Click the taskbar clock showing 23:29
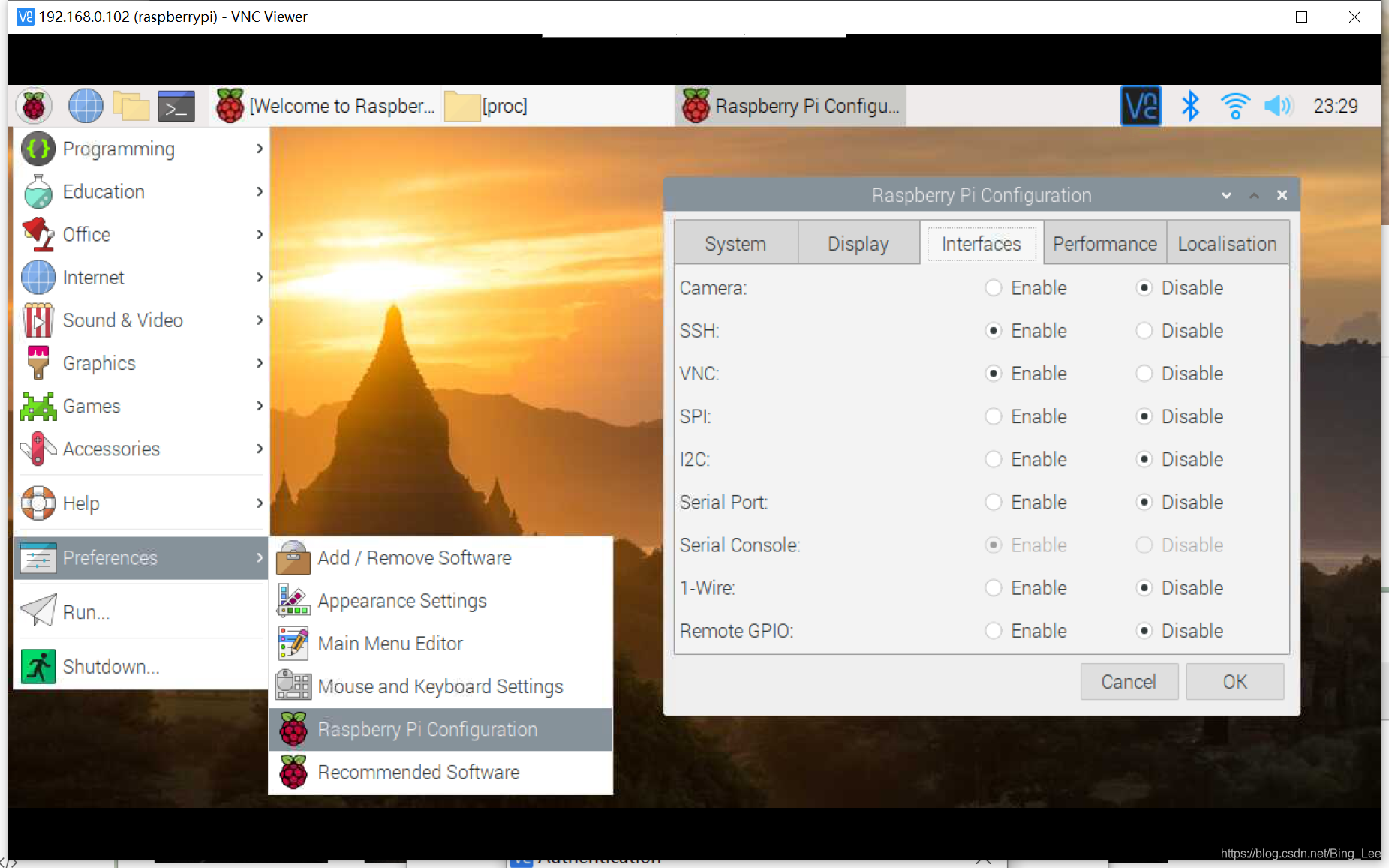Image resolution: width=1389 pixels, height=868 pixels. coord(1336,106)
